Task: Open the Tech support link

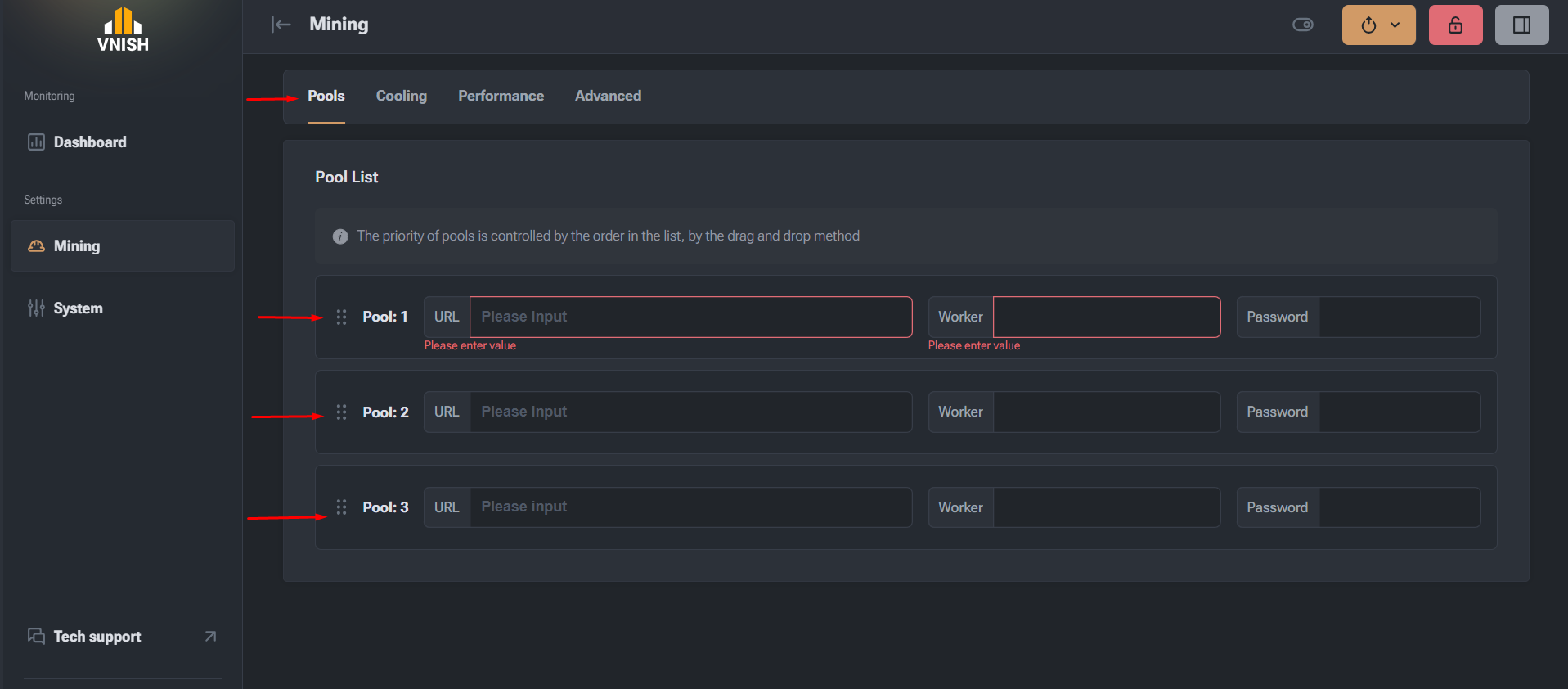Action: pyautogui.click(x=123, y=636)
